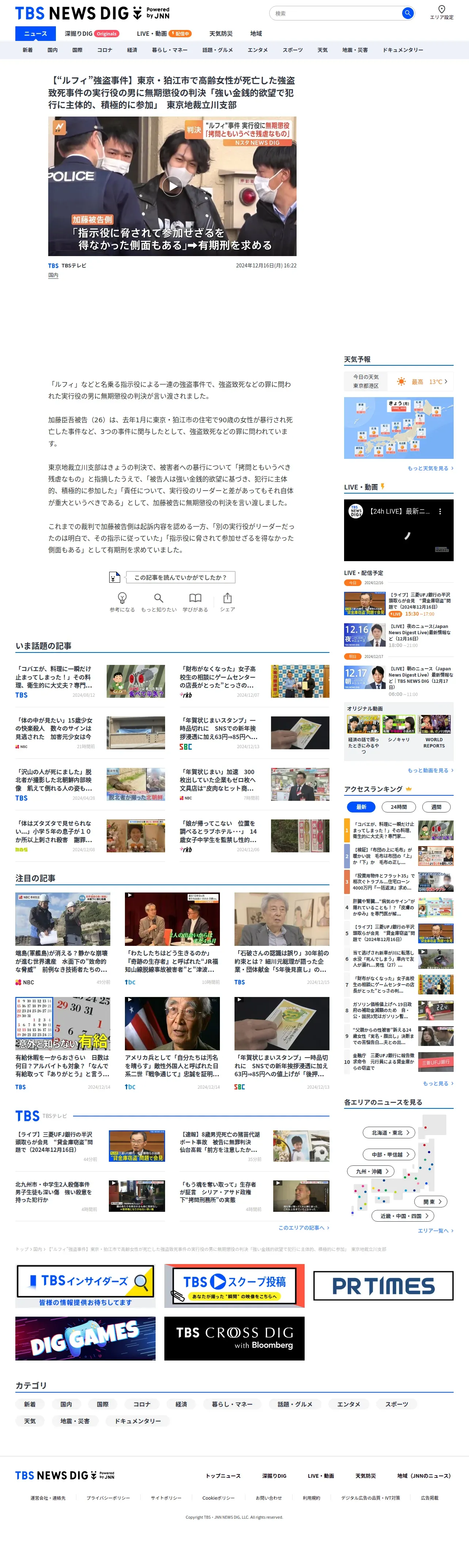Image resolution: width=469 pixels, height=1568 pixels.
Task: Switch to the 深掘りDIG Originals tab
Action: point(91,34)
